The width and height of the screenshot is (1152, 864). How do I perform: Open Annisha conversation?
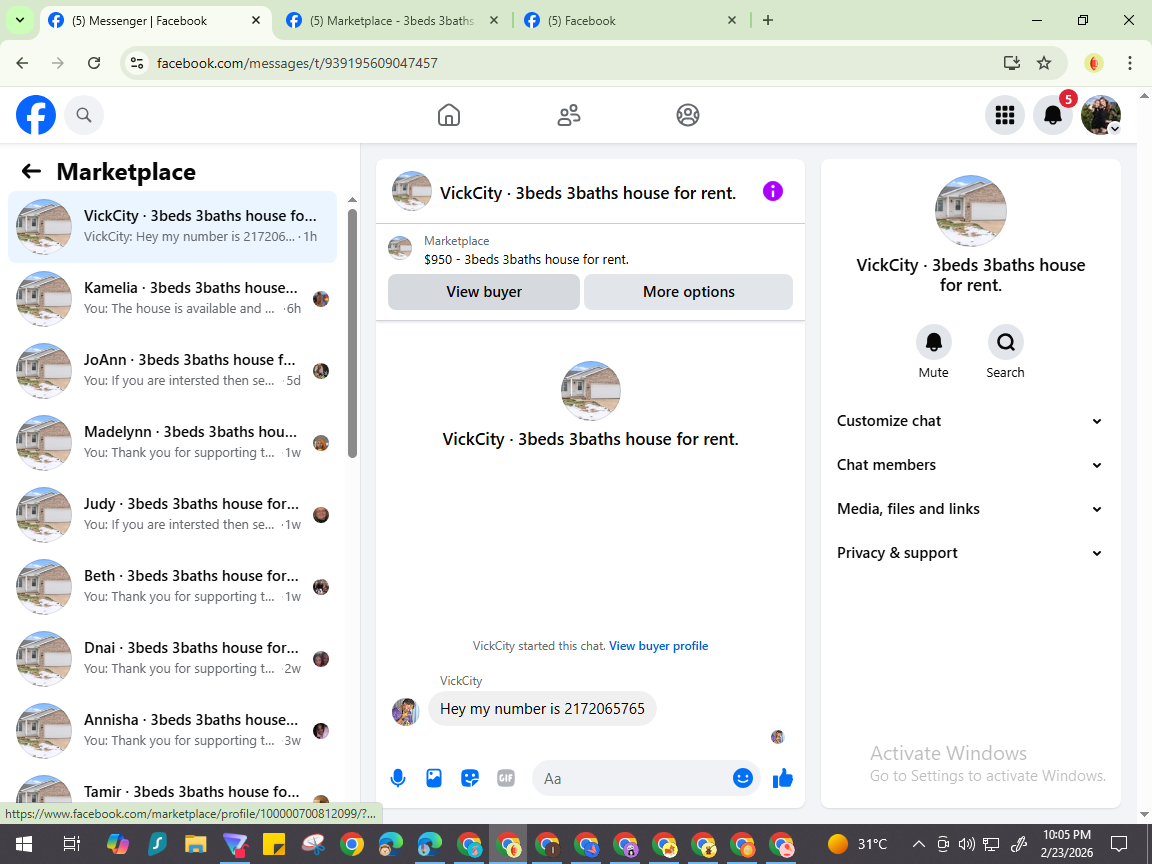tap(173, 730)
